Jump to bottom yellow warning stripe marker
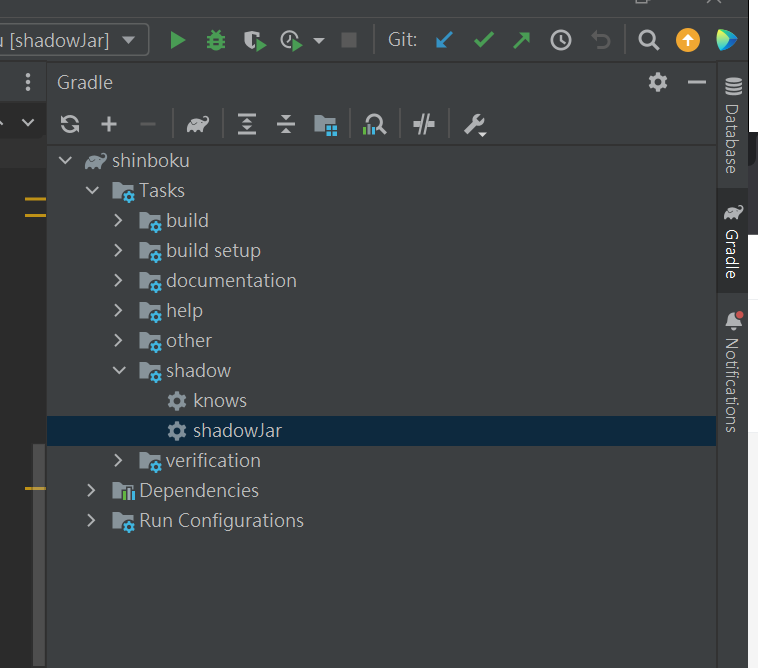The height and width of the screenshot is (668, 758). 35,489
